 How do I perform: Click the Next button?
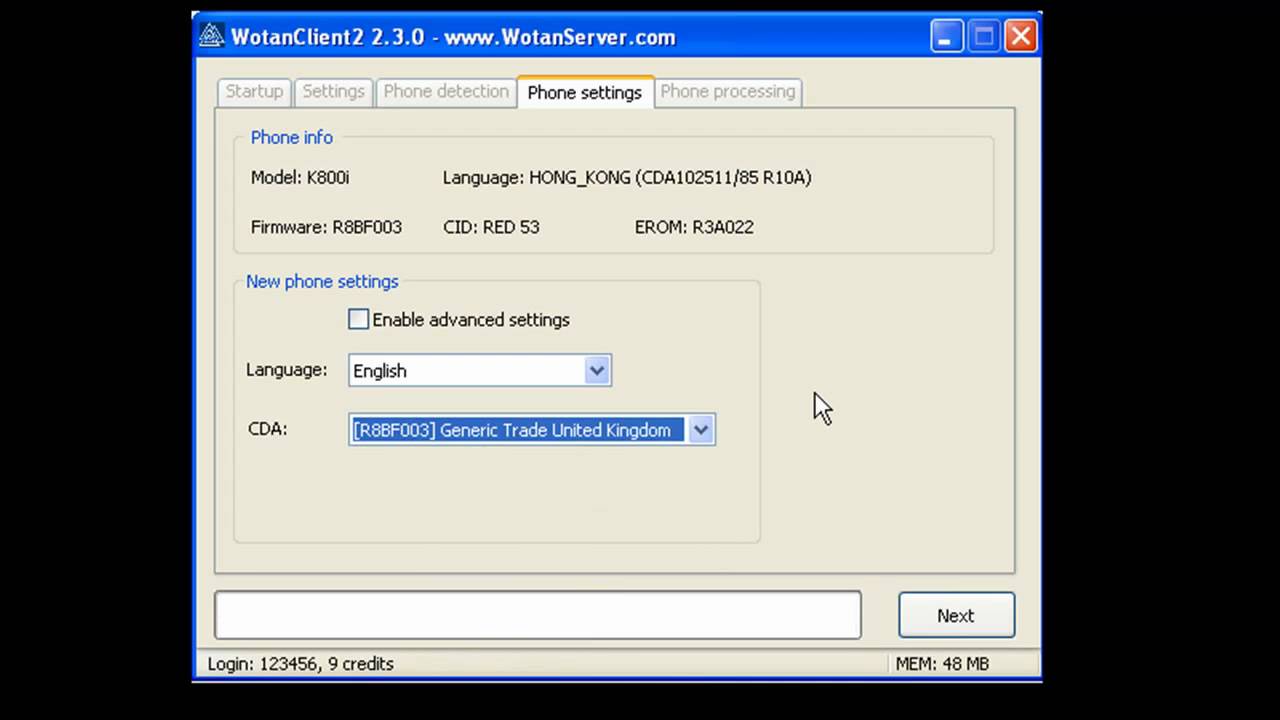point(956,615)
